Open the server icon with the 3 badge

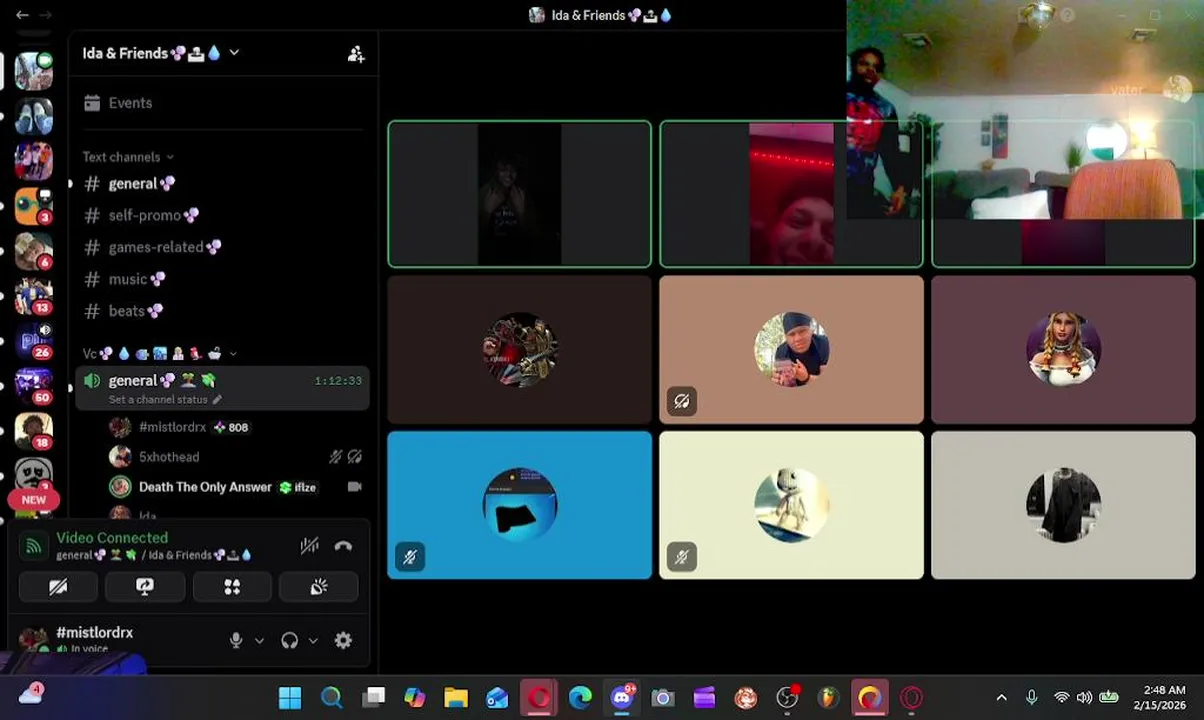coord(33,206)
